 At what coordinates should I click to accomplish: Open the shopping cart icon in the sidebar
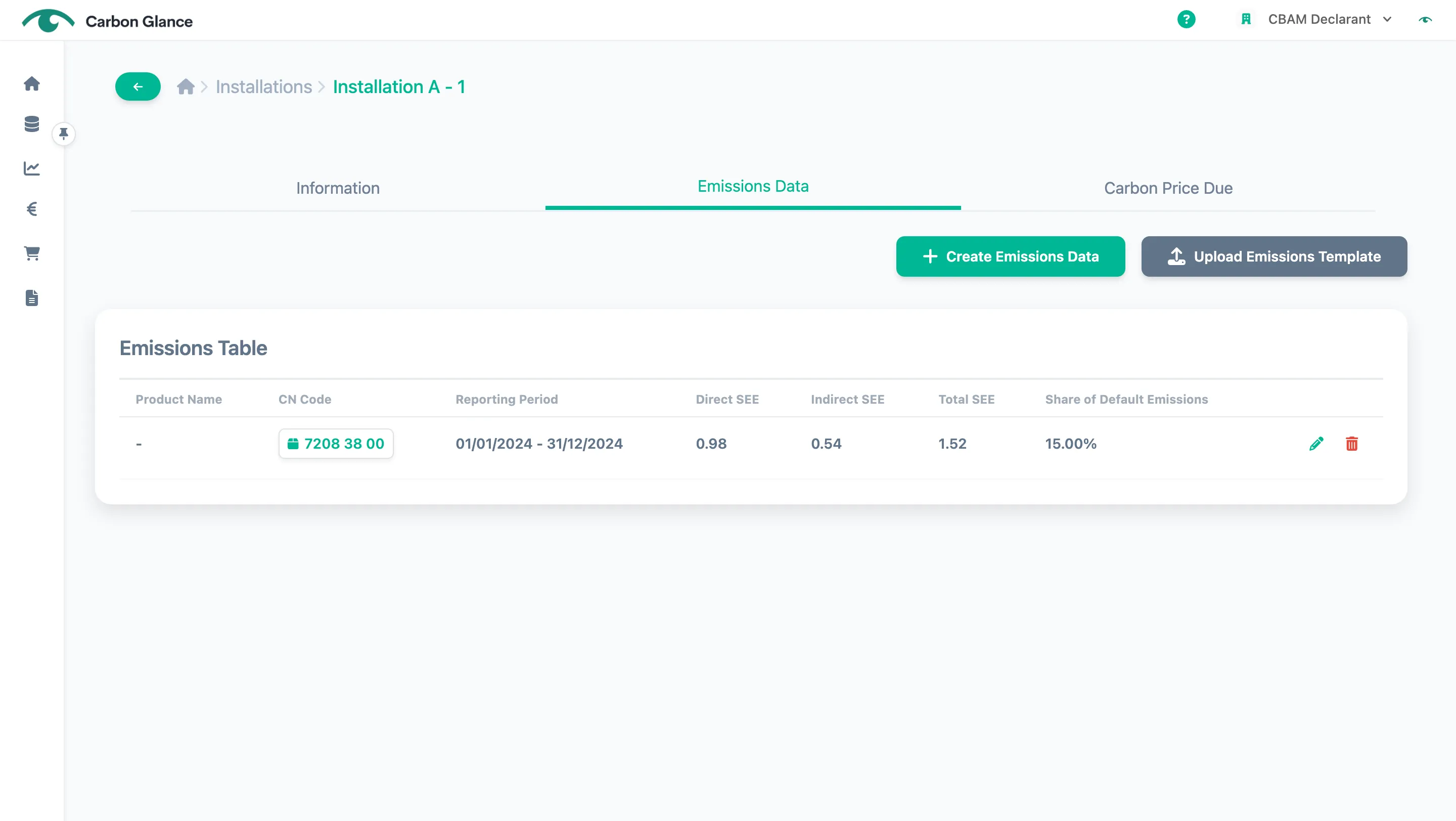click(32, 253)
